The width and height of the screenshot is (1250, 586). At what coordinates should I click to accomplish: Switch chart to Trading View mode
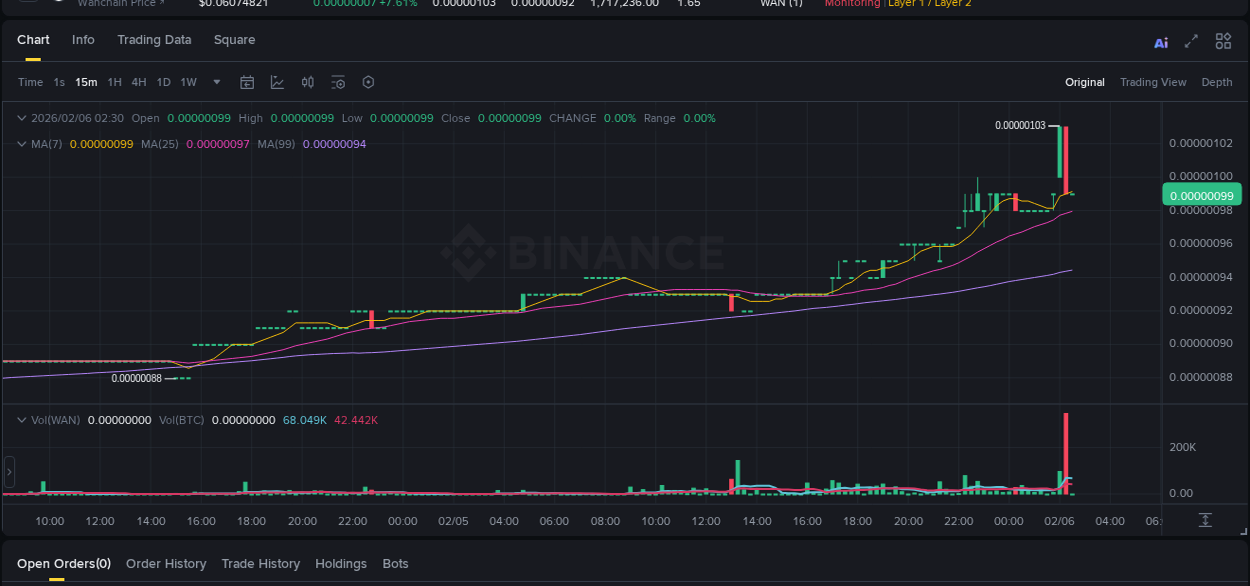[1153, 82]
